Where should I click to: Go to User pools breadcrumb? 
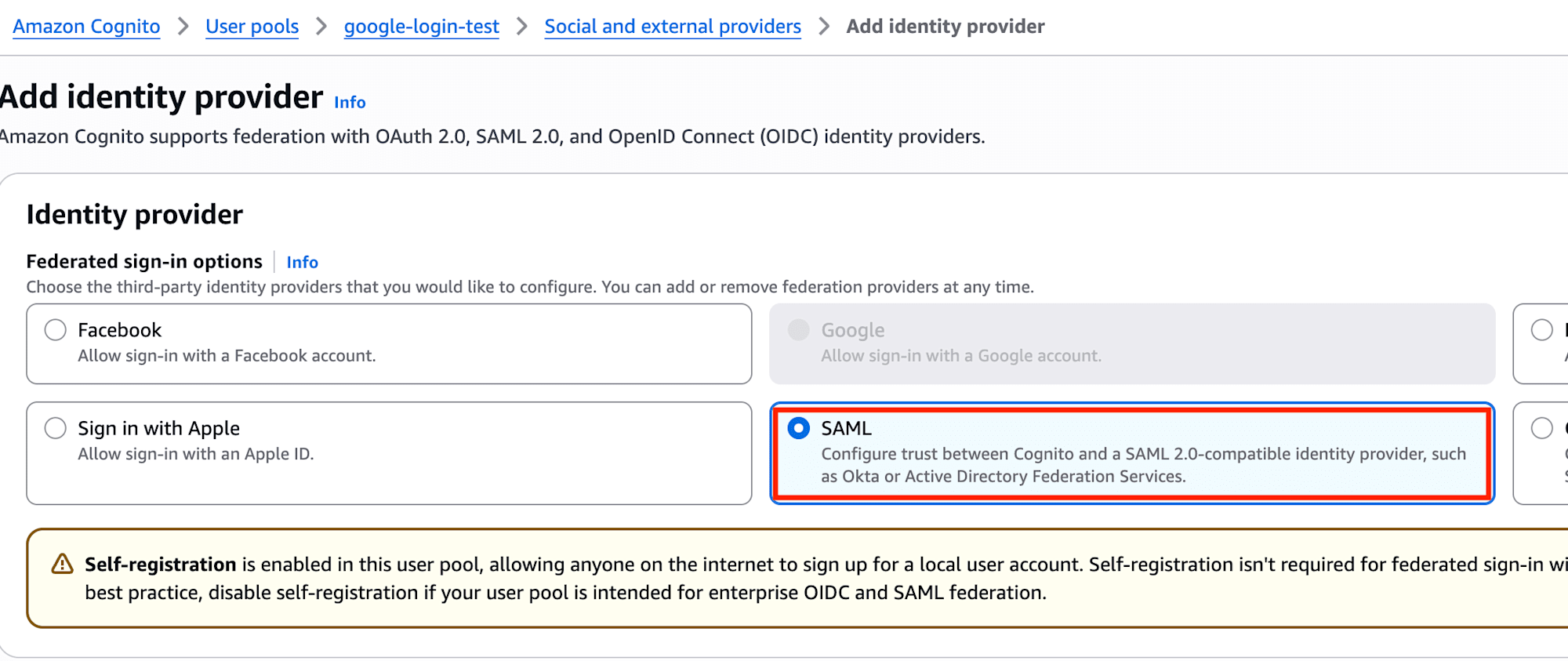252,27
